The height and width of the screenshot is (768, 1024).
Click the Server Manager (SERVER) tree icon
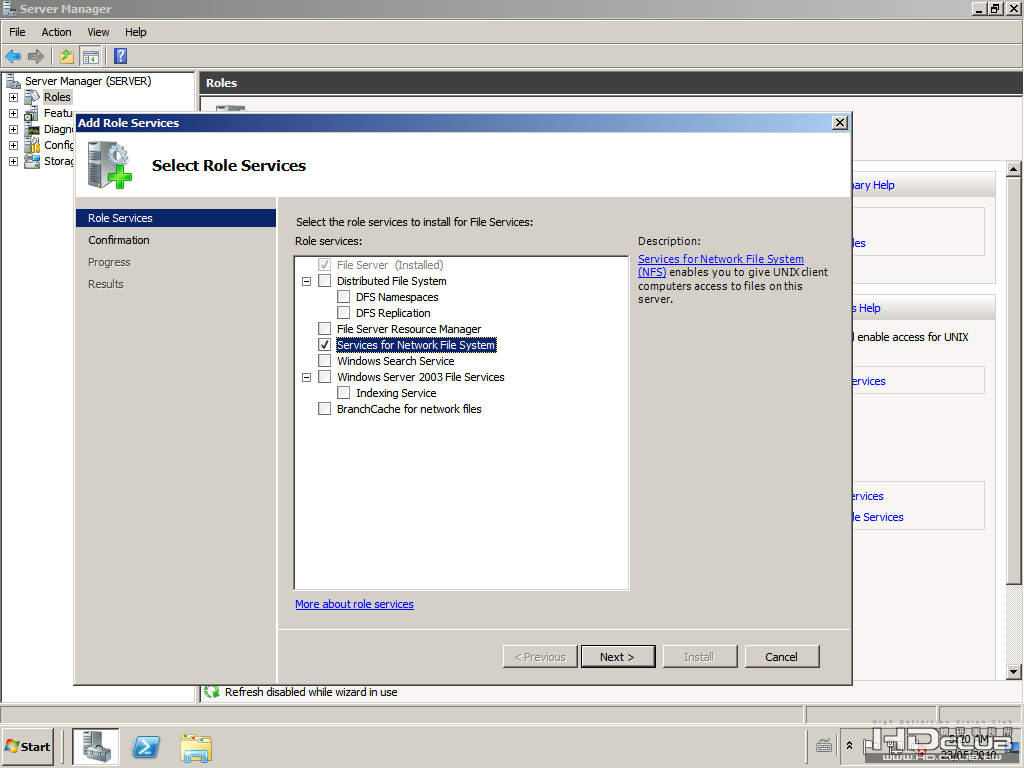click(x=13, y=81)
